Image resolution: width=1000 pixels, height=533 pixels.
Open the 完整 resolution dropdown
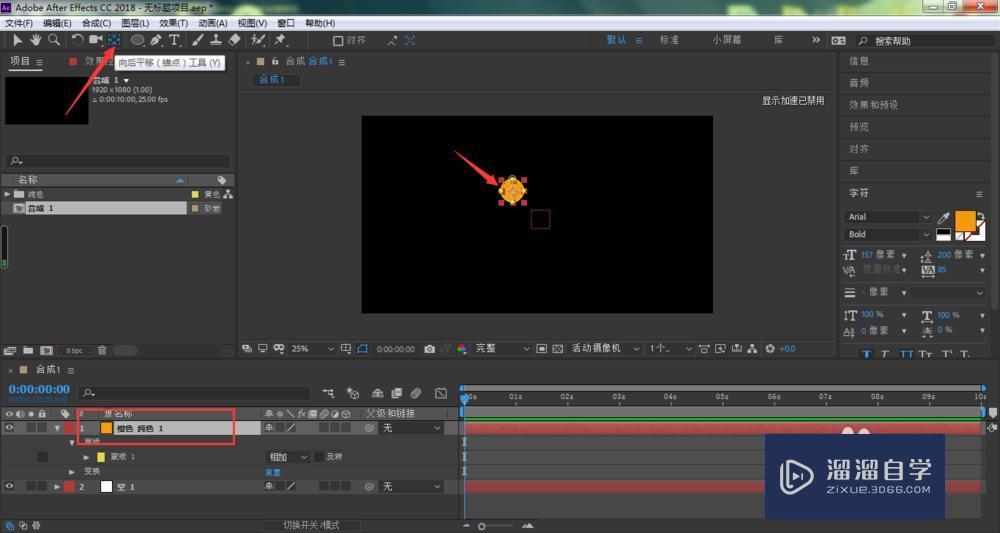pos(502,349)
